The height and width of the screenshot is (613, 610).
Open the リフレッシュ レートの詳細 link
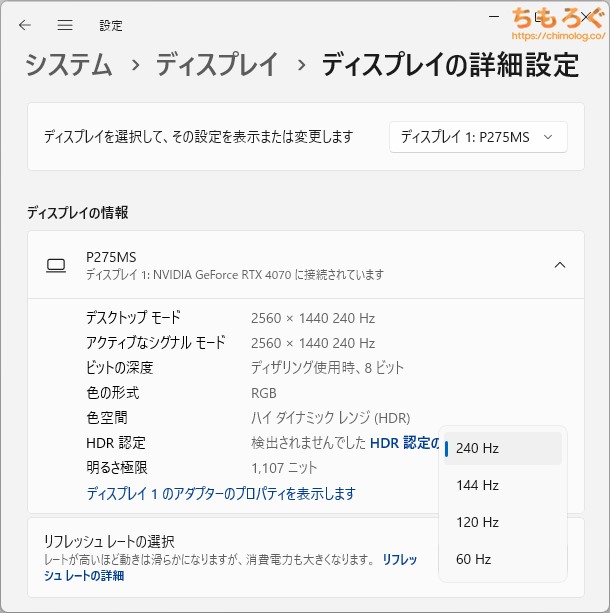pyautogui.click(x=84, y=575)
